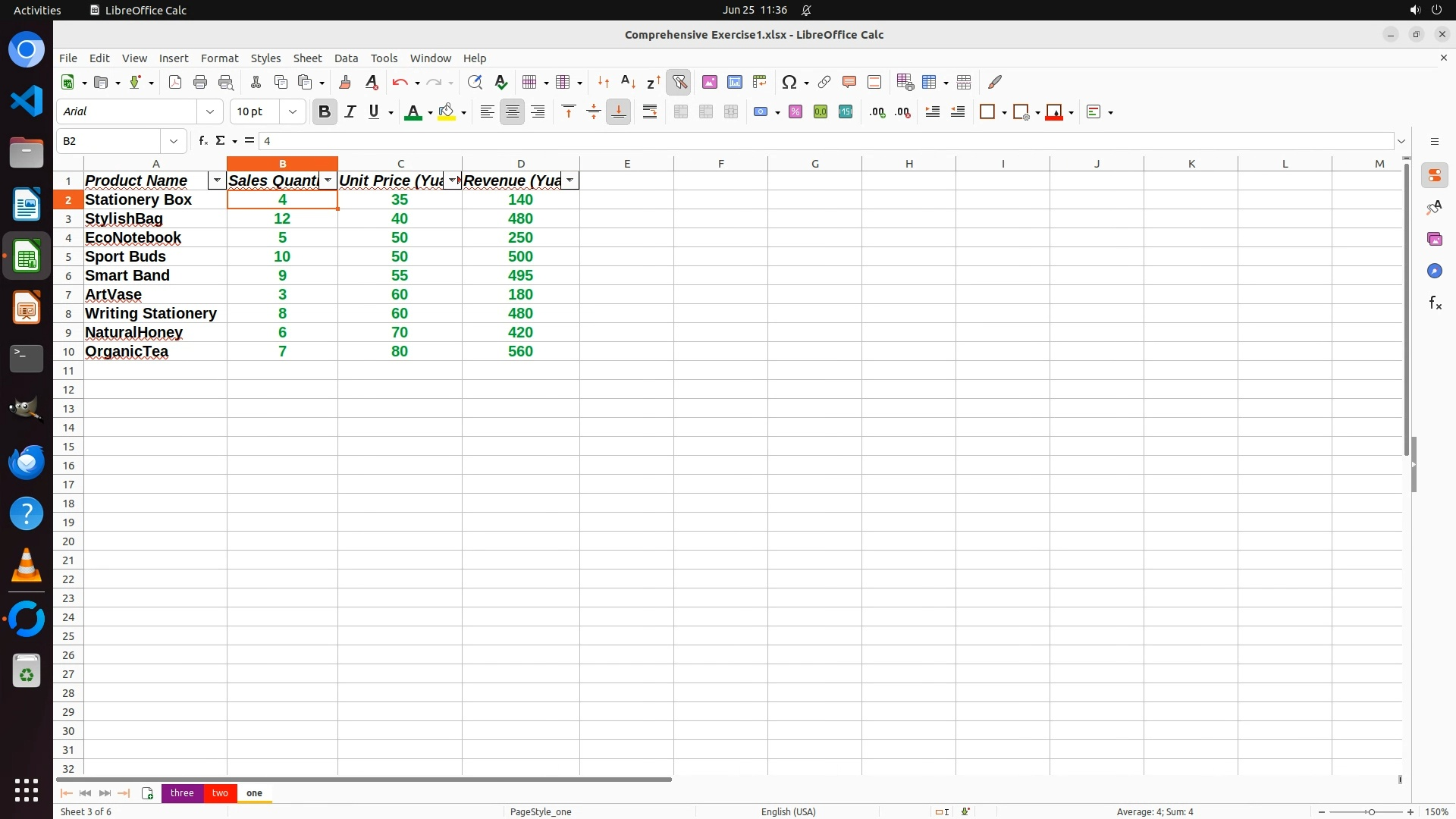Click column D header
1456x819 pixels.
(x=521, y=164)
